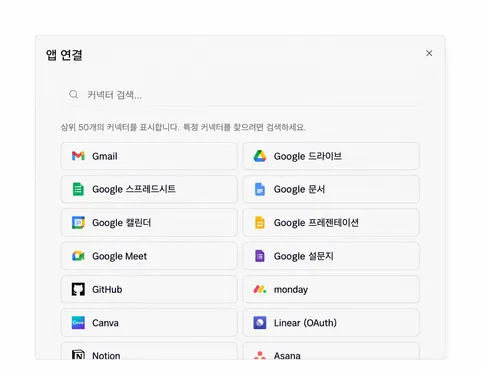
Task: Select the Google 캘린더 connector
Action: [149, 222]
